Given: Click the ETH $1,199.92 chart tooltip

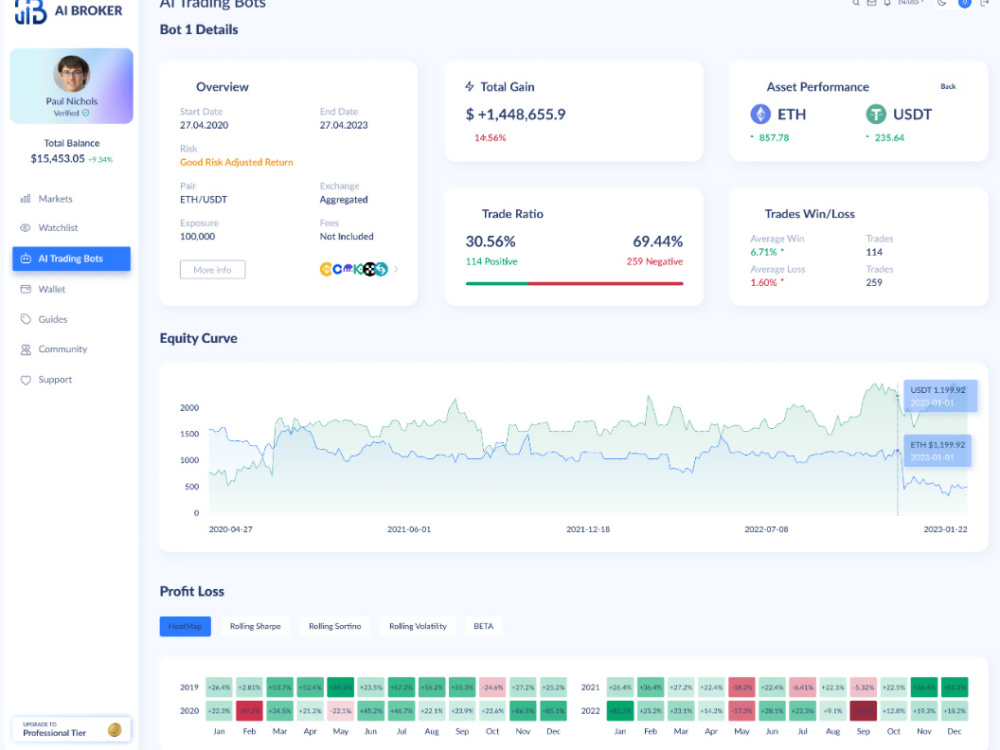Looking at the screenshot, I should pyautogui.click(x=937, y=451).
